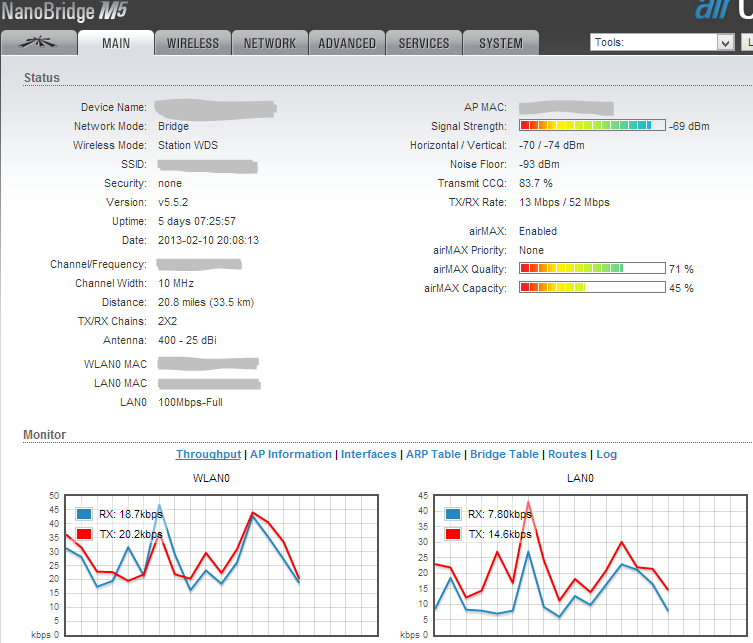Select date value '2013-02-10 20:08:13'
Image resolution: width=753 pixels, height=643 pixels.
pos(208,240)
